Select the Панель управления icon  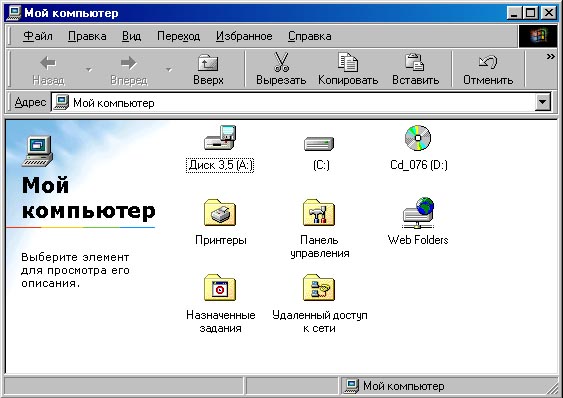click(319, 213)
